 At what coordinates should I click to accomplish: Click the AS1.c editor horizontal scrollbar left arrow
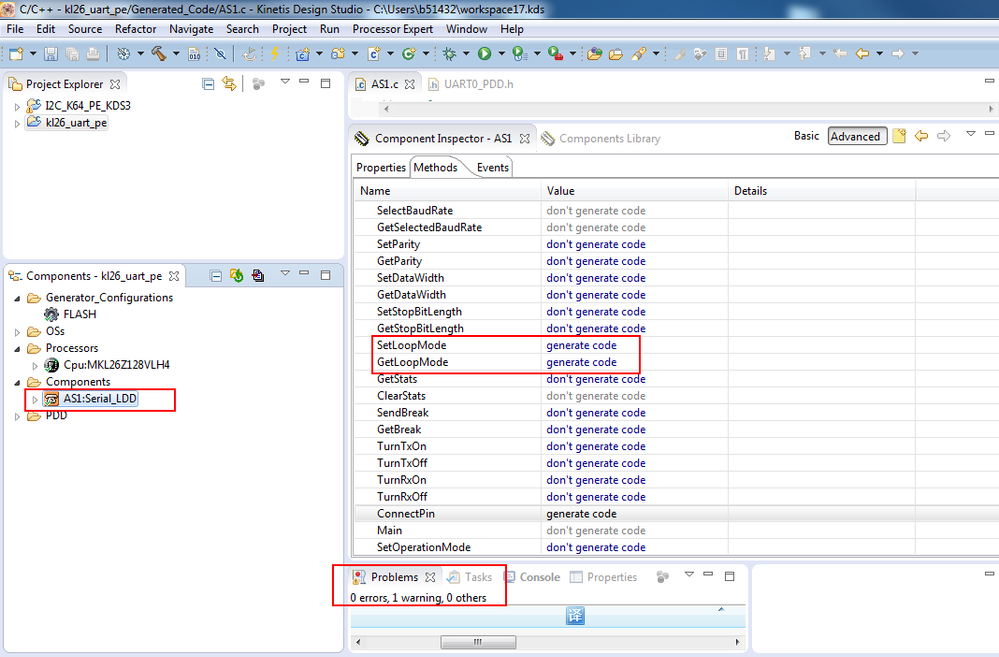(x=386, y=109)
